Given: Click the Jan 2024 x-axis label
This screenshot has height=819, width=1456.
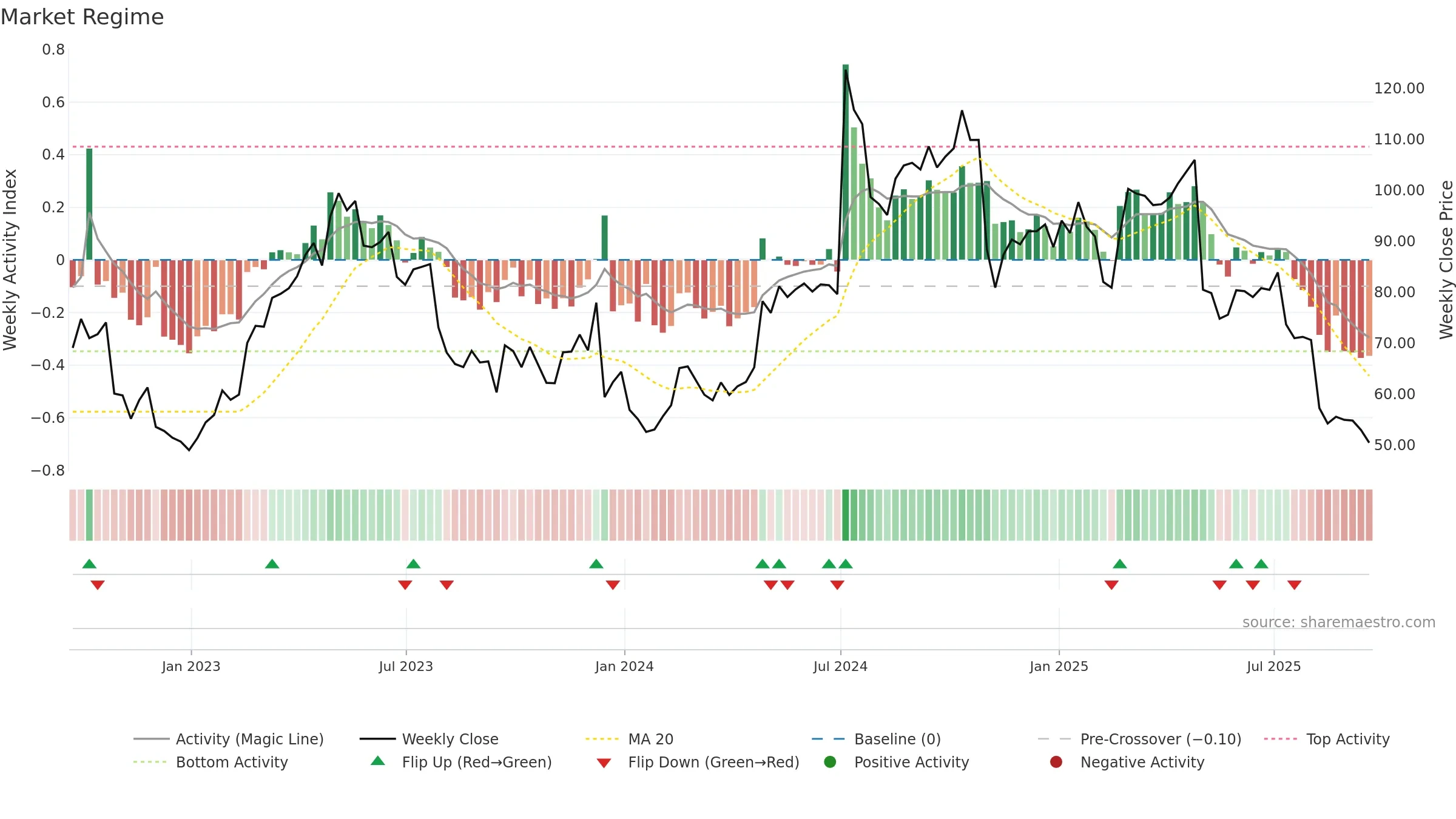Looking at the screenshot, I should point(624,667).
